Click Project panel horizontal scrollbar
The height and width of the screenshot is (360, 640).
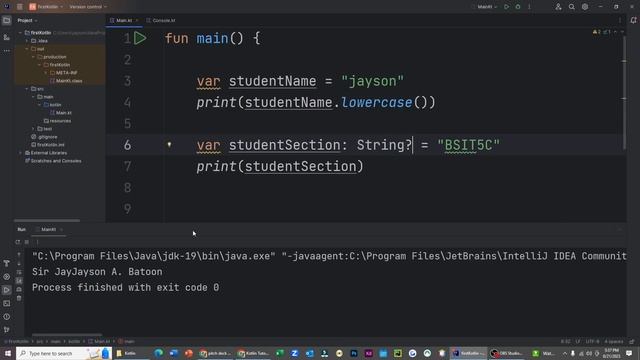pyautogui.click(x=47, y=221)
